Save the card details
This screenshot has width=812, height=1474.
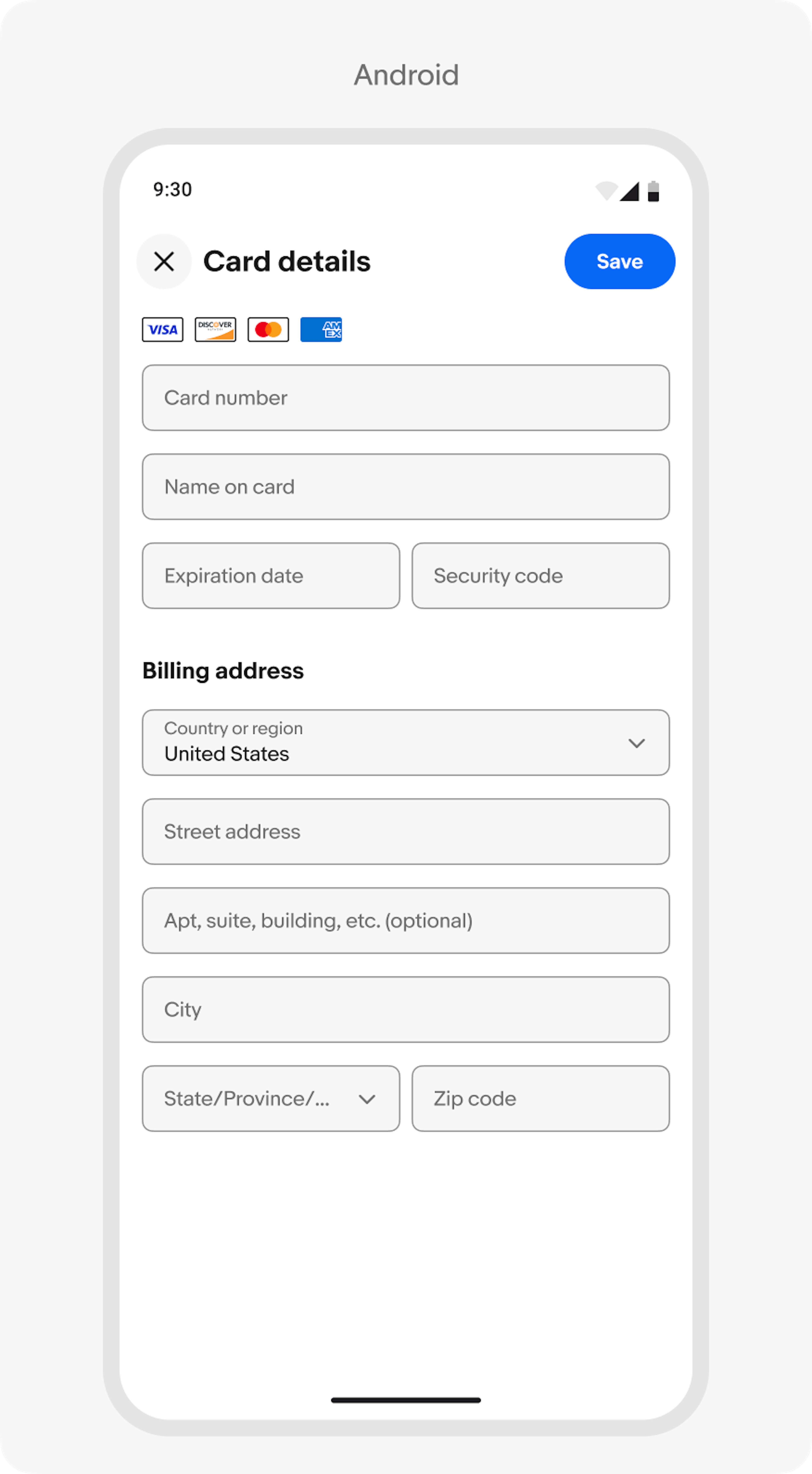click(620, 262)
